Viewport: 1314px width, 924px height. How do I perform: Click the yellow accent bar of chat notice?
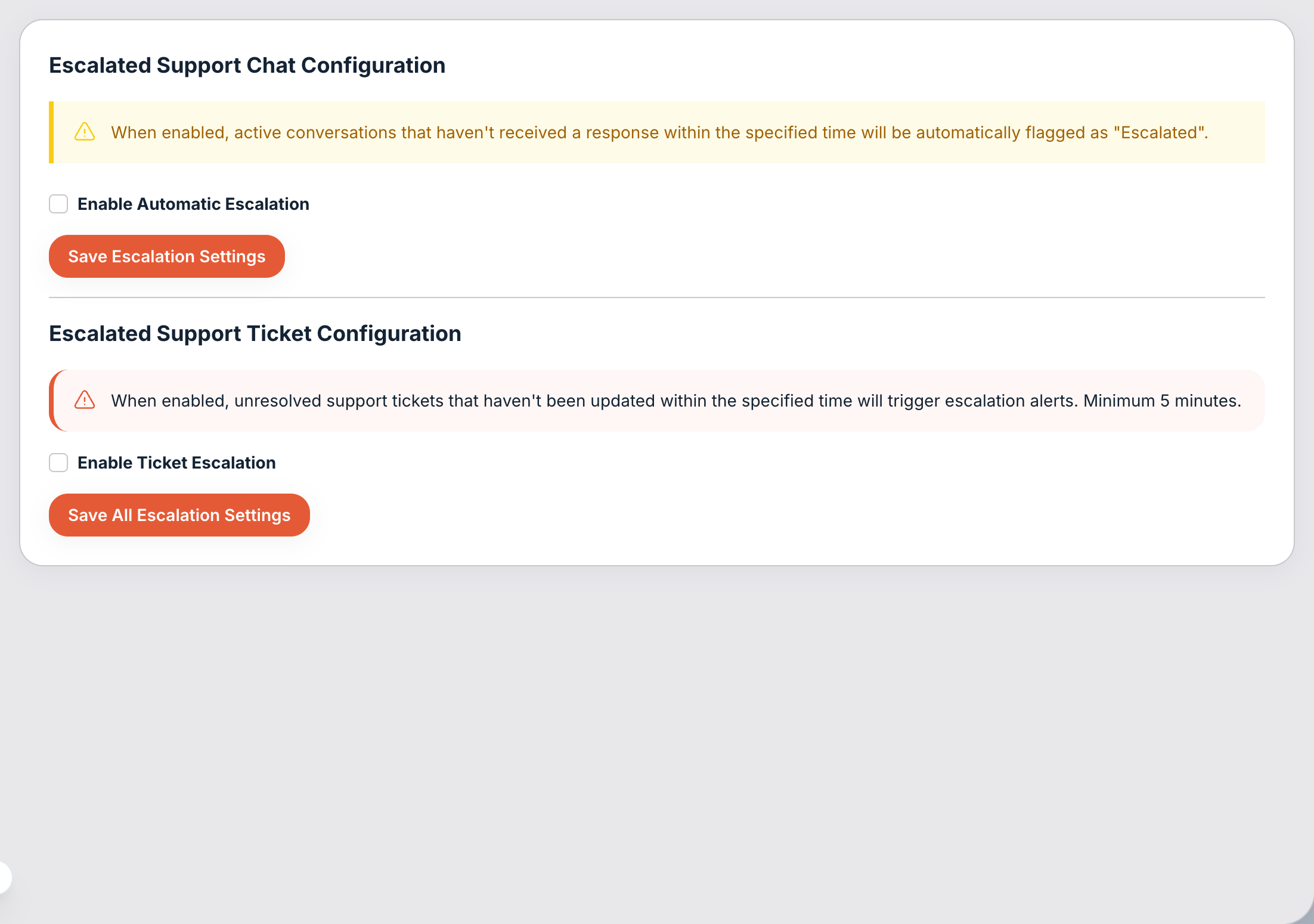coord(51,132)
